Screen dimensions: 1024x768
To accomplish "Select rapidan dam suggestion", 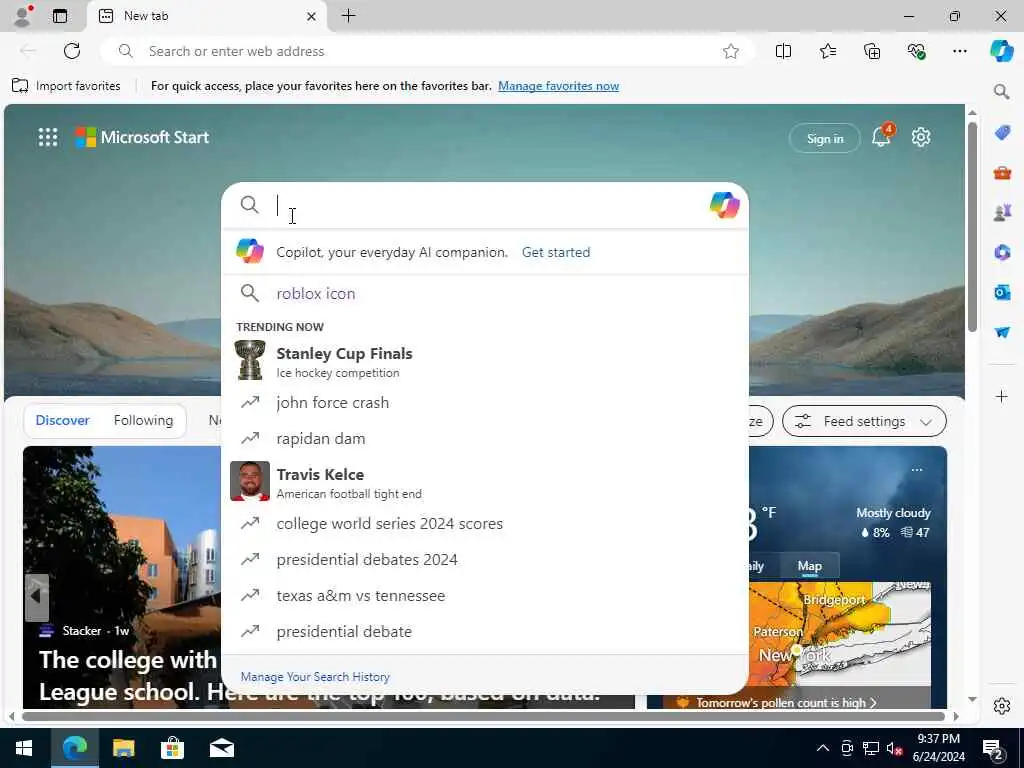I will point(485,438).
